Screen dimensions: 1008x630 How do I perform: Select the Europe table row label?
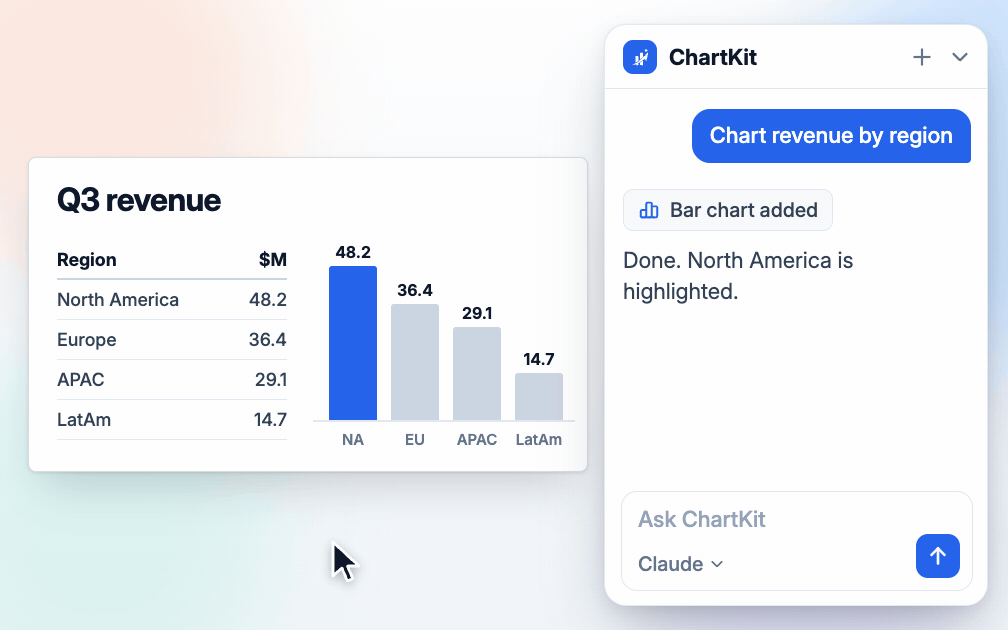click(x=87, y=339)
